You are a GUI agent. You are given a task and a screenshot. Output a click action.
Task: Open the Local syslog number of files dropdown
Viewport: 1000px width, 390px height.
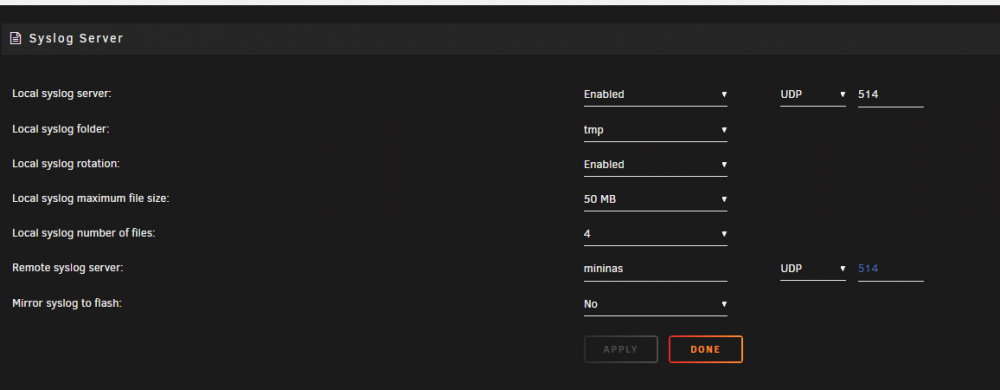coord(656,234)
